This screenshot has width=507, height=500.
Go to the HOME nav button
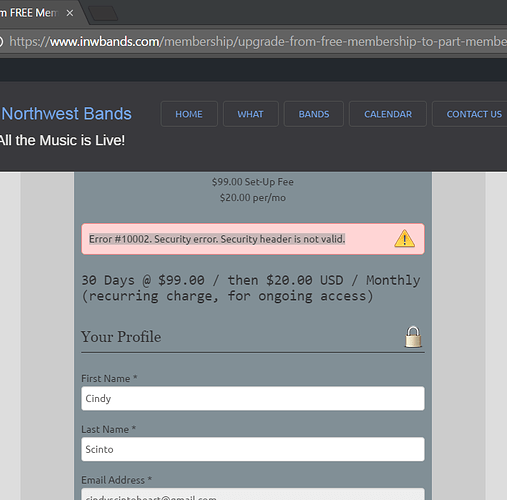(189, 114)
